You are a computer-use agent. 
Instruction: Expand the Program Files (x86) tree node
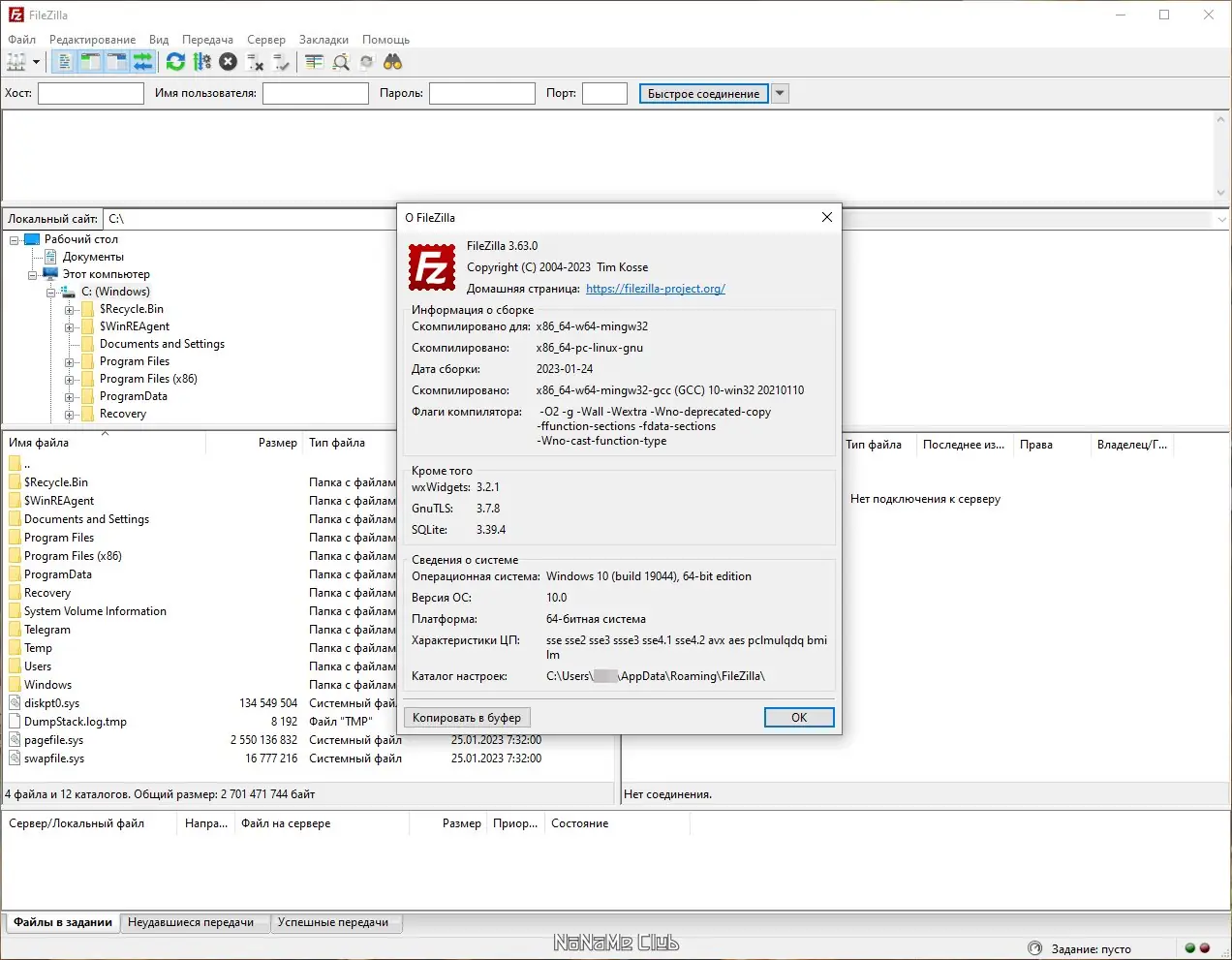point(70,380)
